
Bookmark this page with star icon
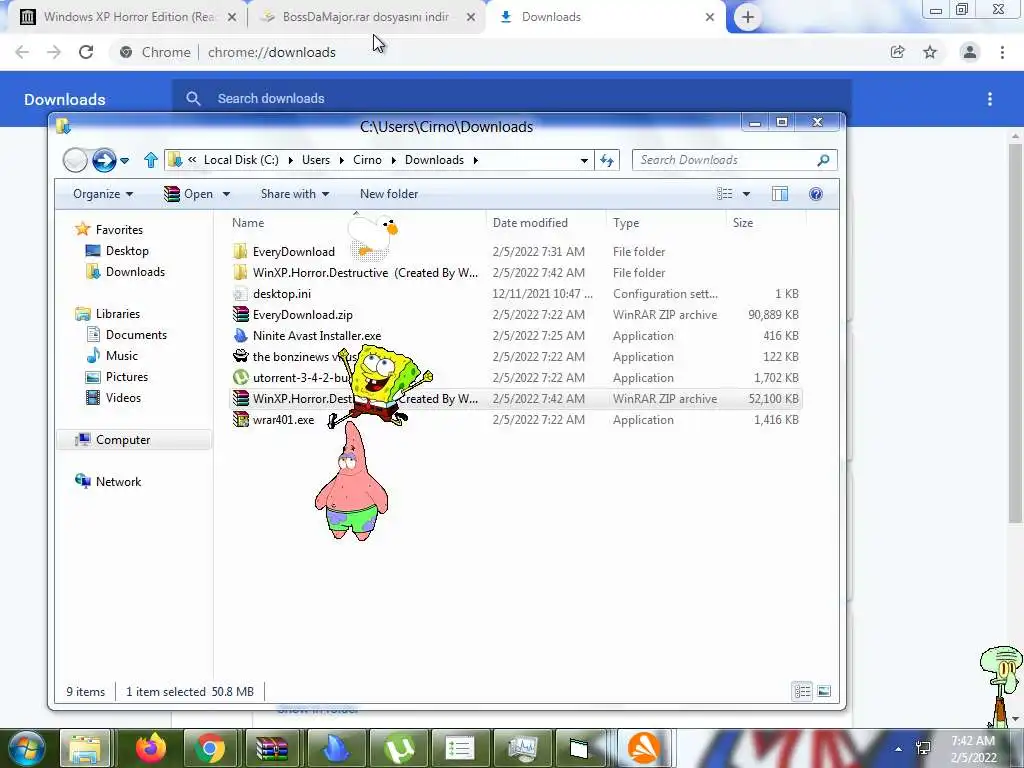pos(930,52)
